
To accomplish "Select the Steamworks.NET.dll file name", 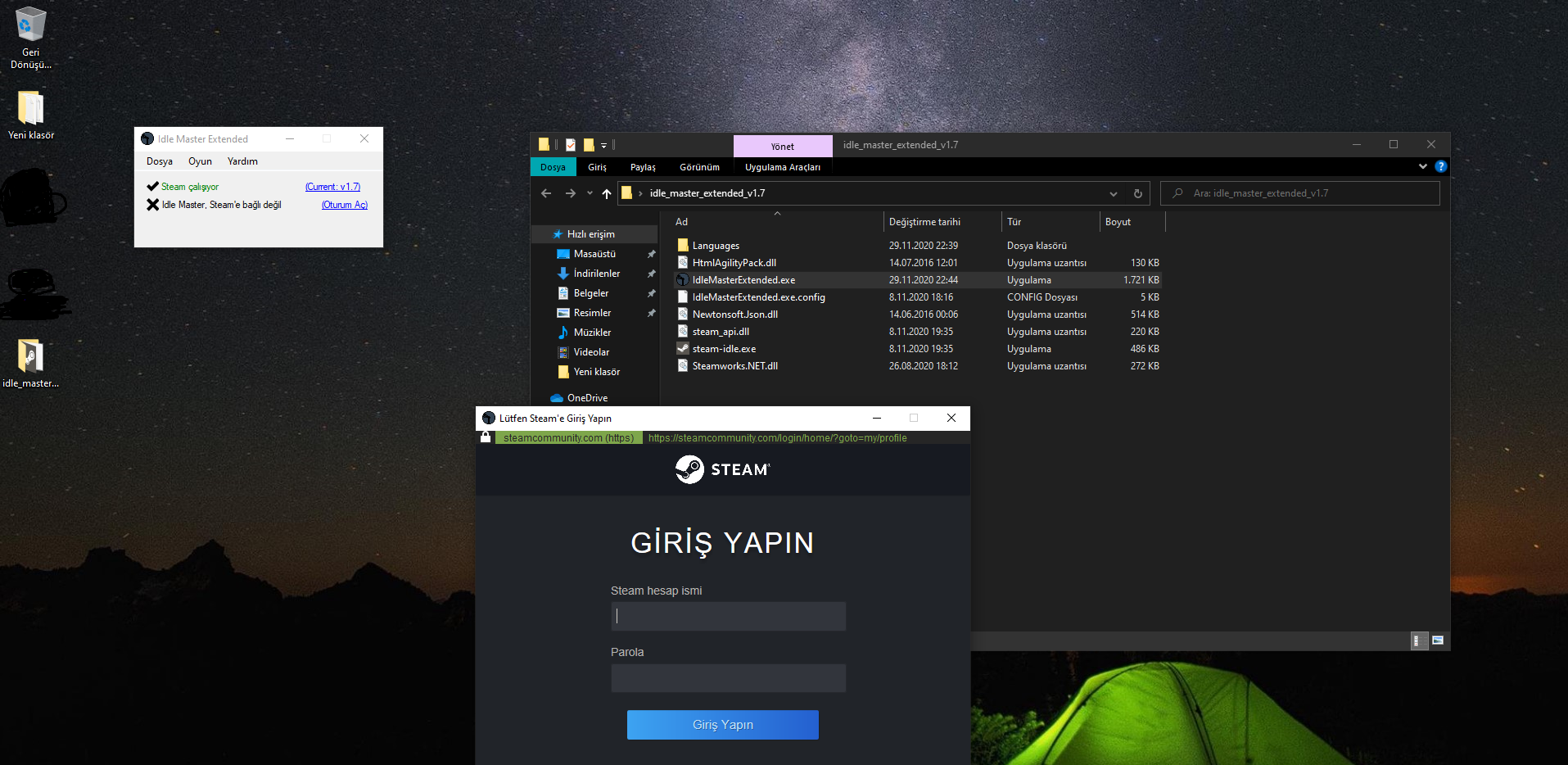I will [735, 366].
